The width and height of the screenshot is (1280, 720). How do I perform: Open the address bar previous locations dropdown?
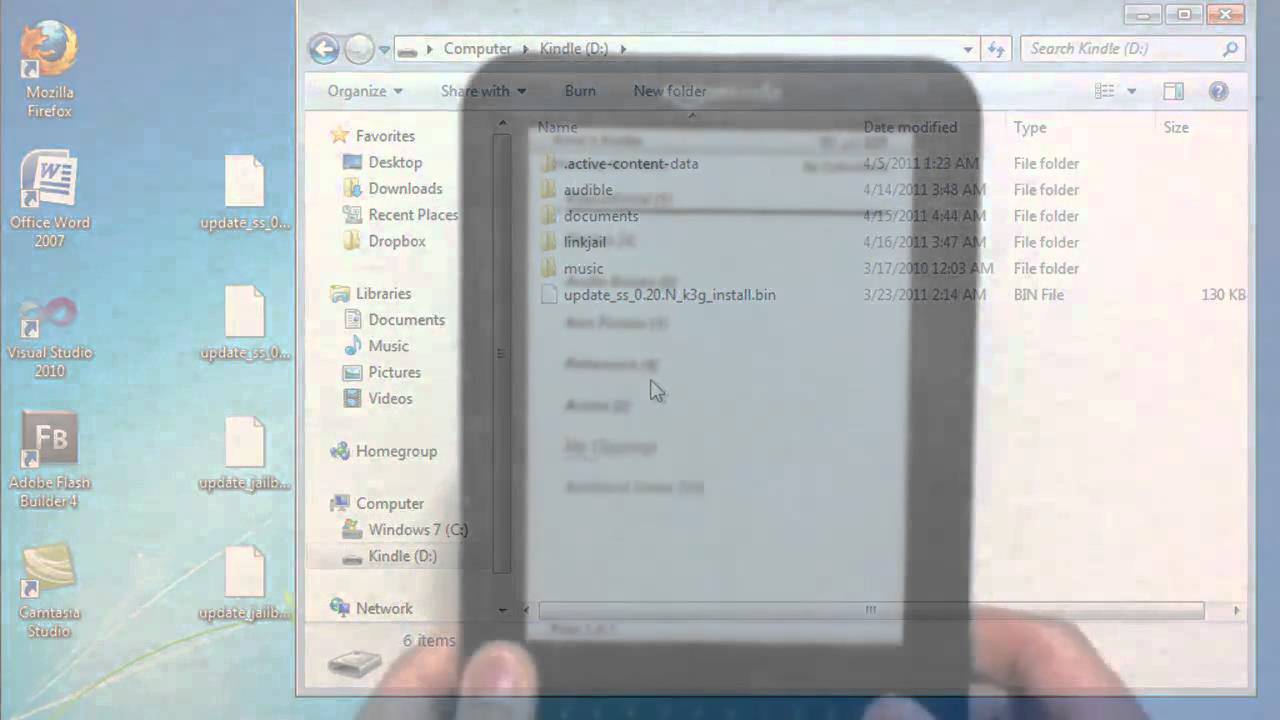coord(968,48)
